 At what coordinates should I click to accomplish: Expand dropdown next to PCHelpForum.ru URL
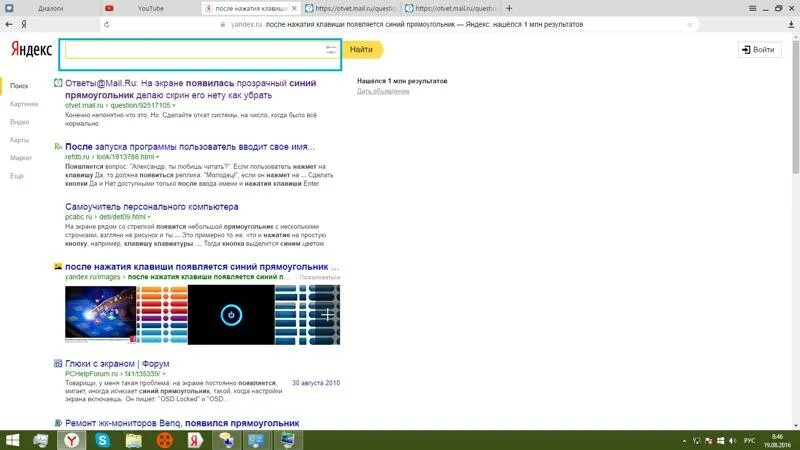click(164, 374)
